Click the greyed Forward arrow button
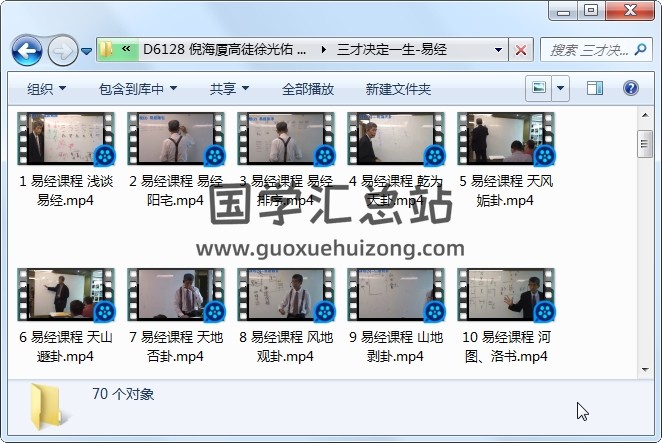Screen dimensions: 662x443 click(x=63, y=51)
